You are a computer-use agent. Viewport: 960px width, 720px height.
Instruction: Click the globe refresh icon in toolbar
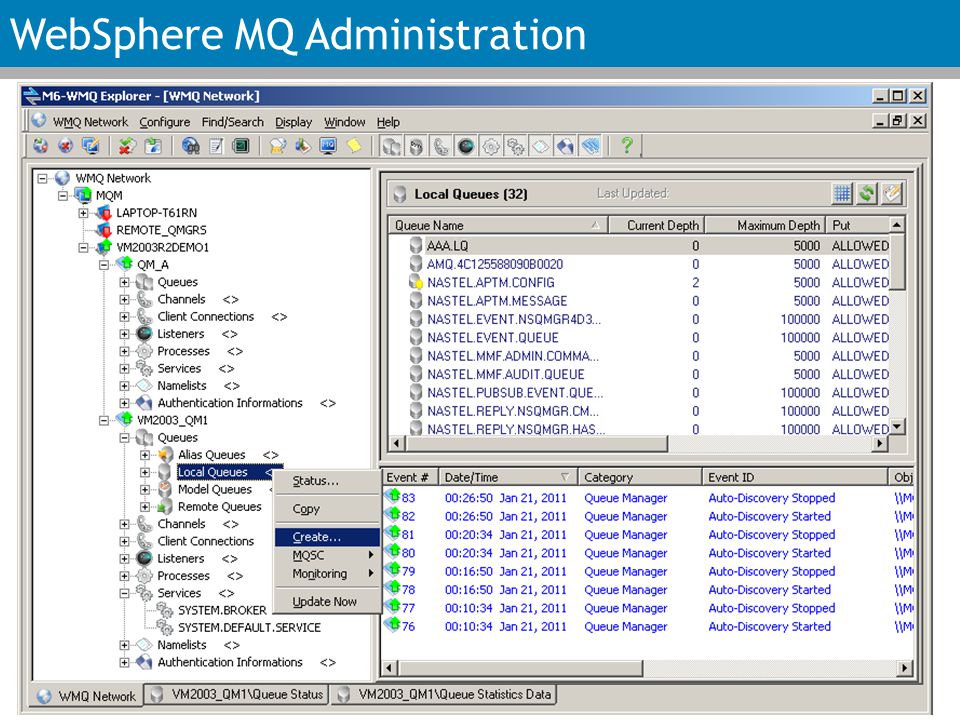[x=40, y=146]
